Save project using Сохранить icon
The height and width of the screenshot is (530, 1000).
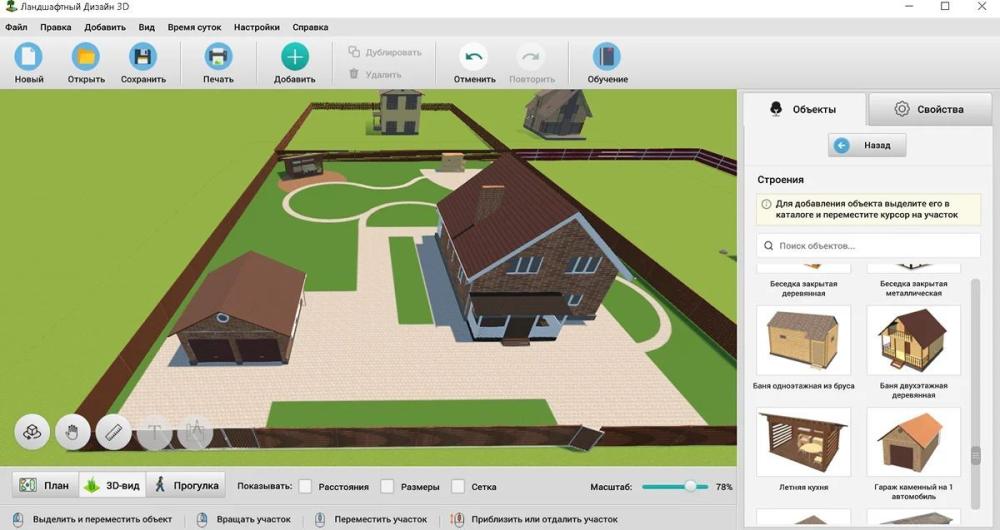pos(143,57)
